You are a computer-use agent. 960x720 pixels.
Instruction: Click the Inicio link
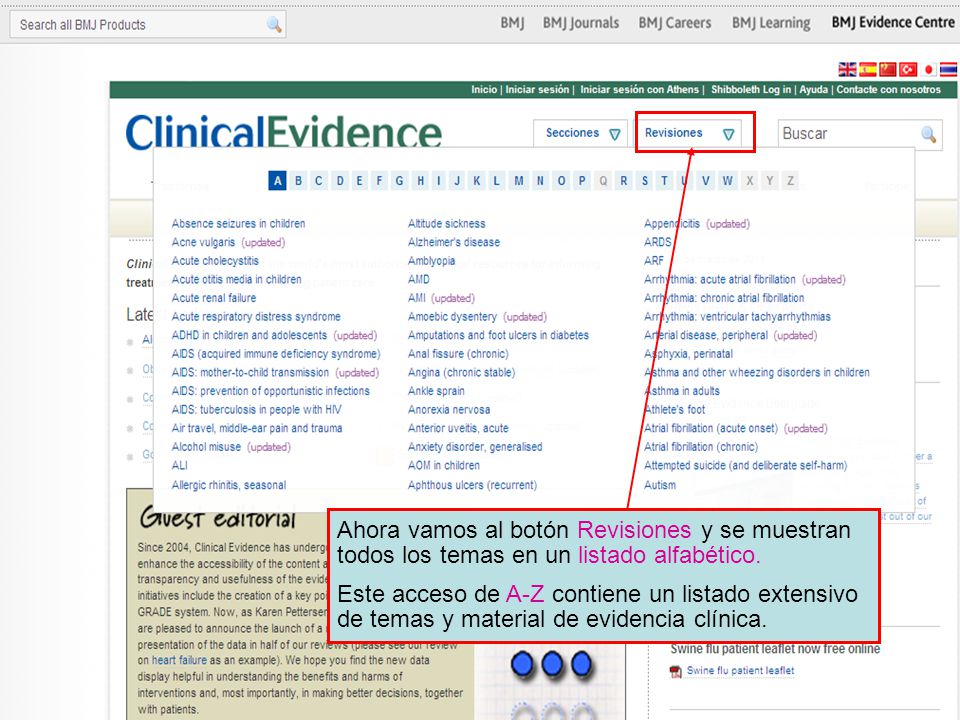tap(484, 89)
